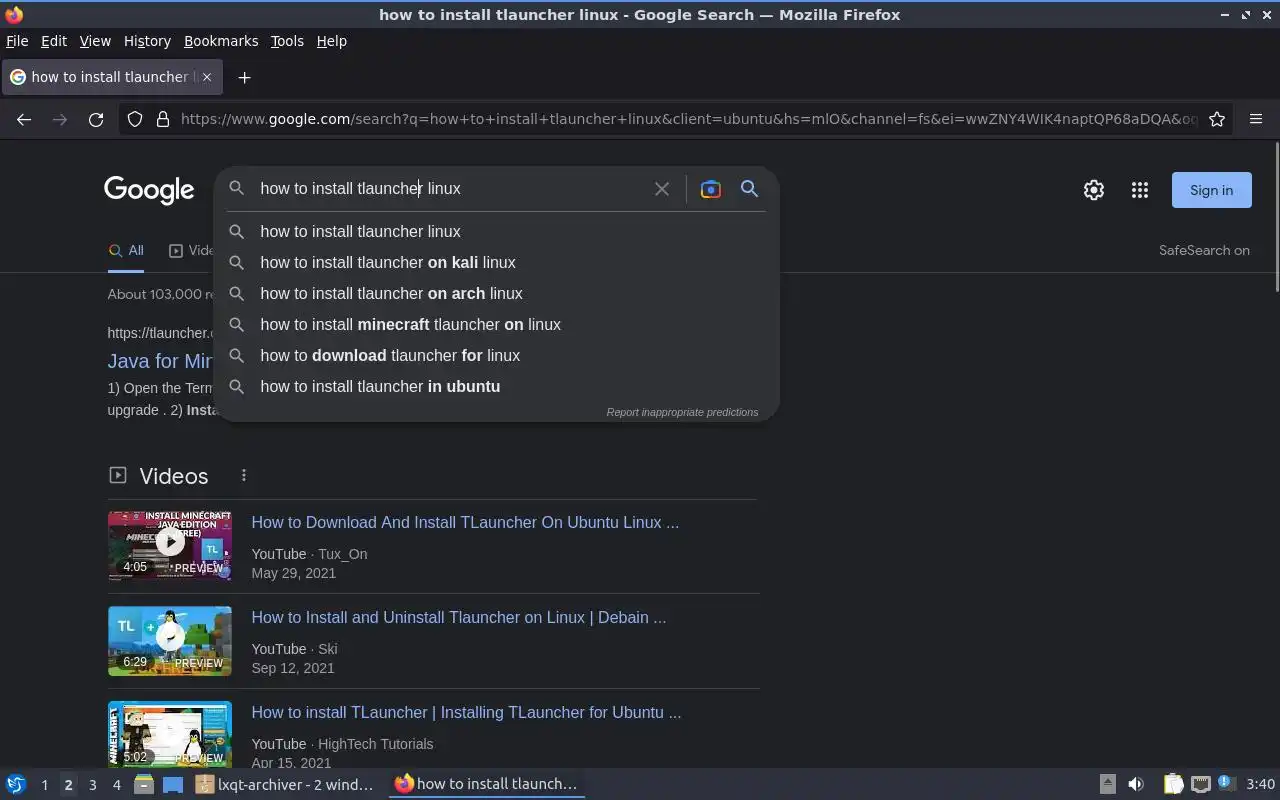
Task: Open 'Installing TLauncher for Ubuntu' video link
Action: 466,712
